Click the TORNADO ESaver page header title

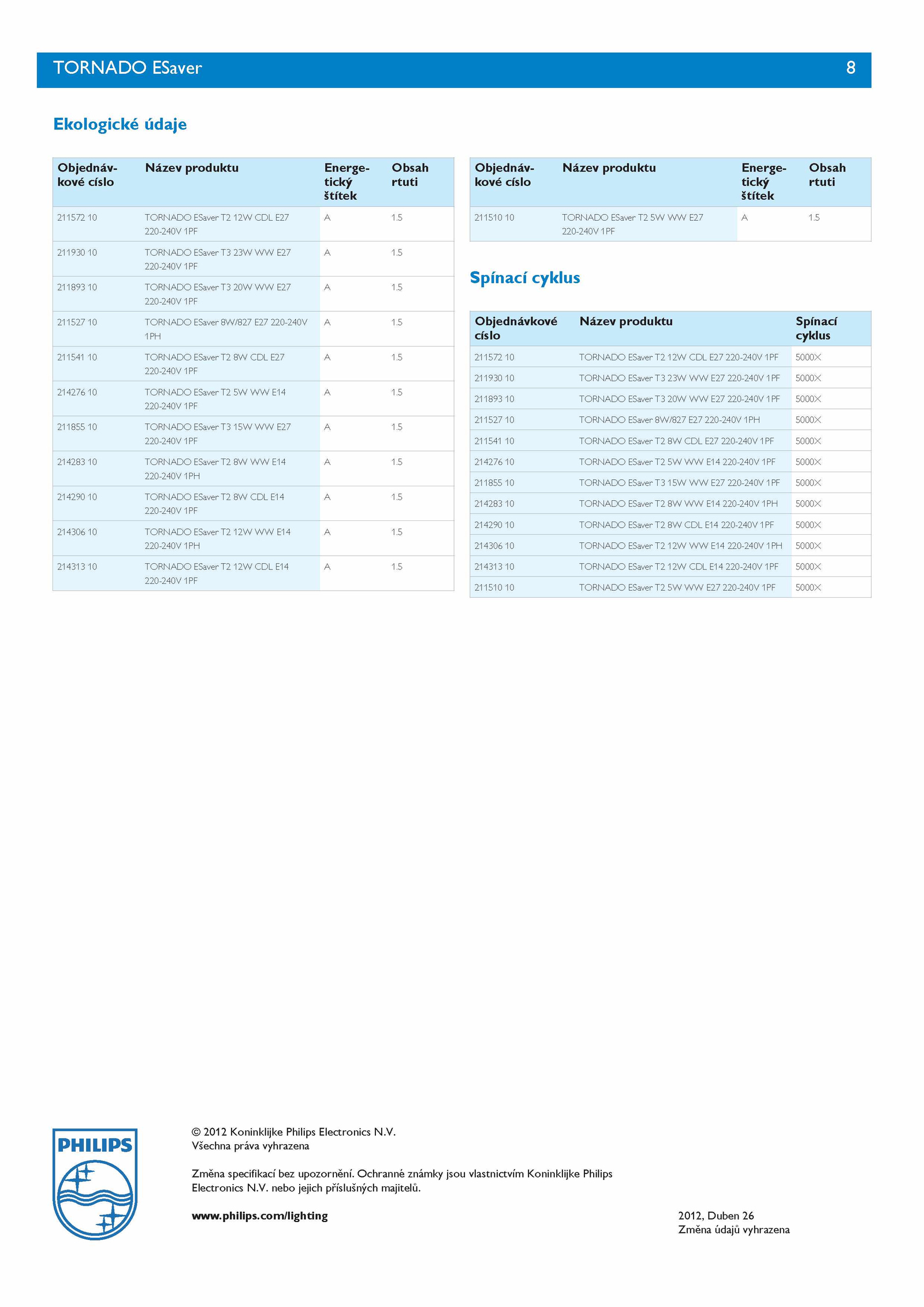pyautogui.click(x=127, y=68)
